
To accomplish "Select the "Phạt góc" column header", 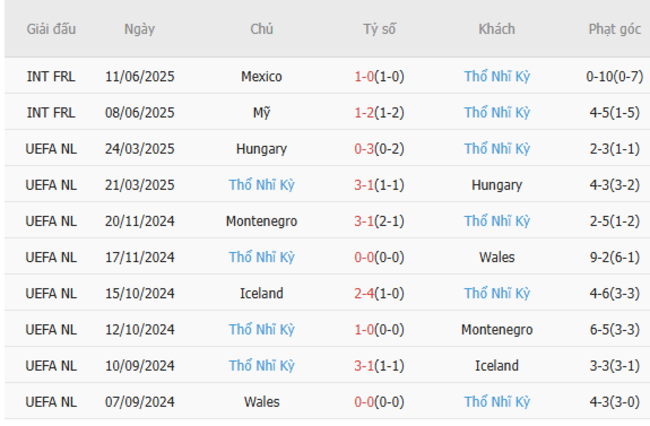I will (x=614, y=29).
